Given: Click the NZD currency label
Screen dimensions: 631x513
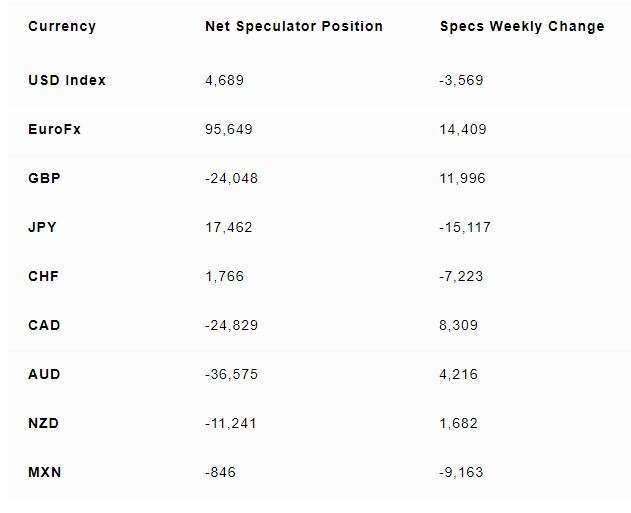Looking at the screenshot, I should [43, 423].
